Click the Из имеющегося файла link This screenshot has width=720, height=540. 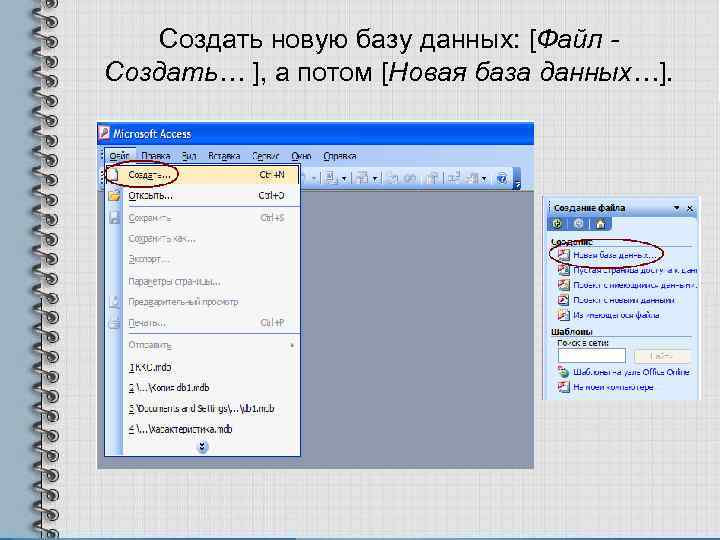point(616,315)
